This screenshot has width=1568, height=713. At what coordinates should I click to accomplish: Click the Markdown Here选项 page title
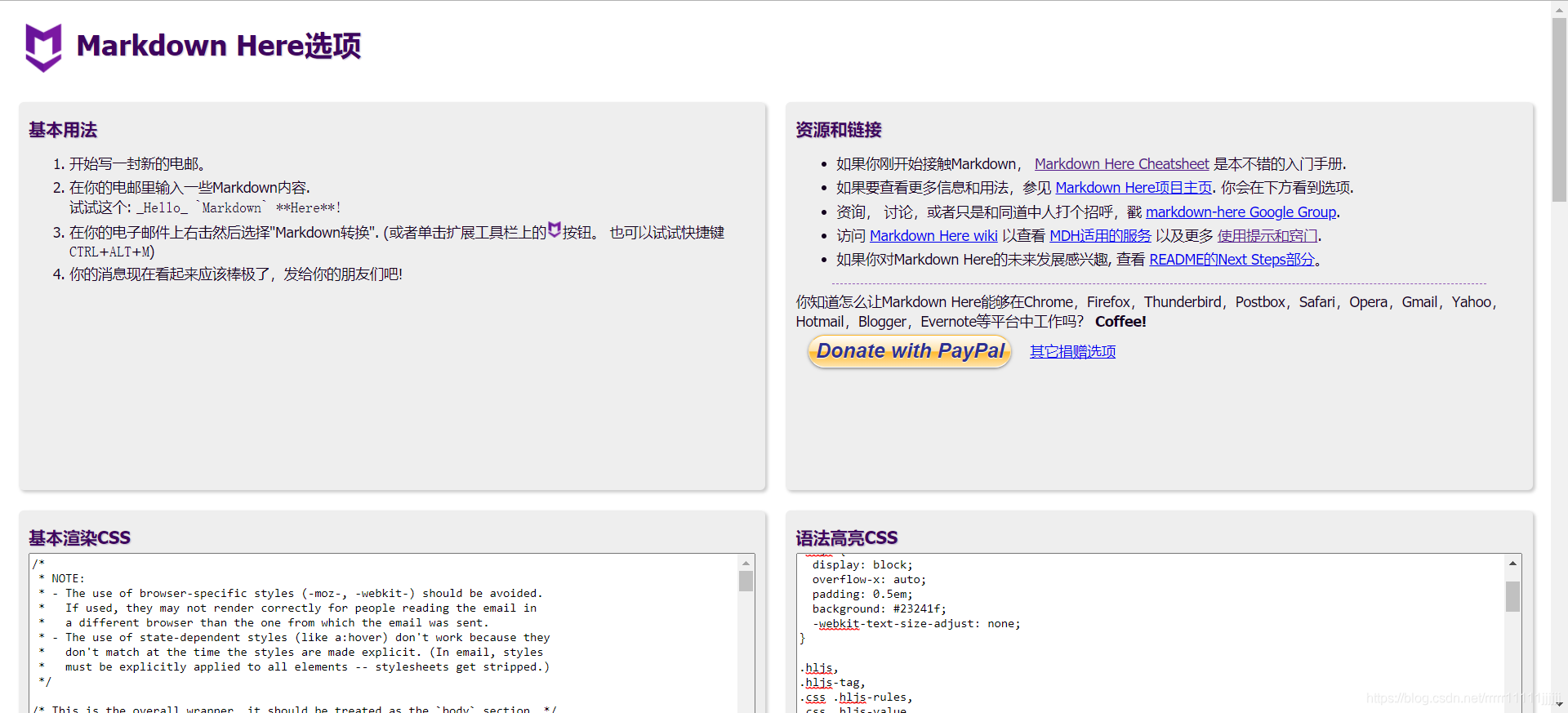pos(219,46)
